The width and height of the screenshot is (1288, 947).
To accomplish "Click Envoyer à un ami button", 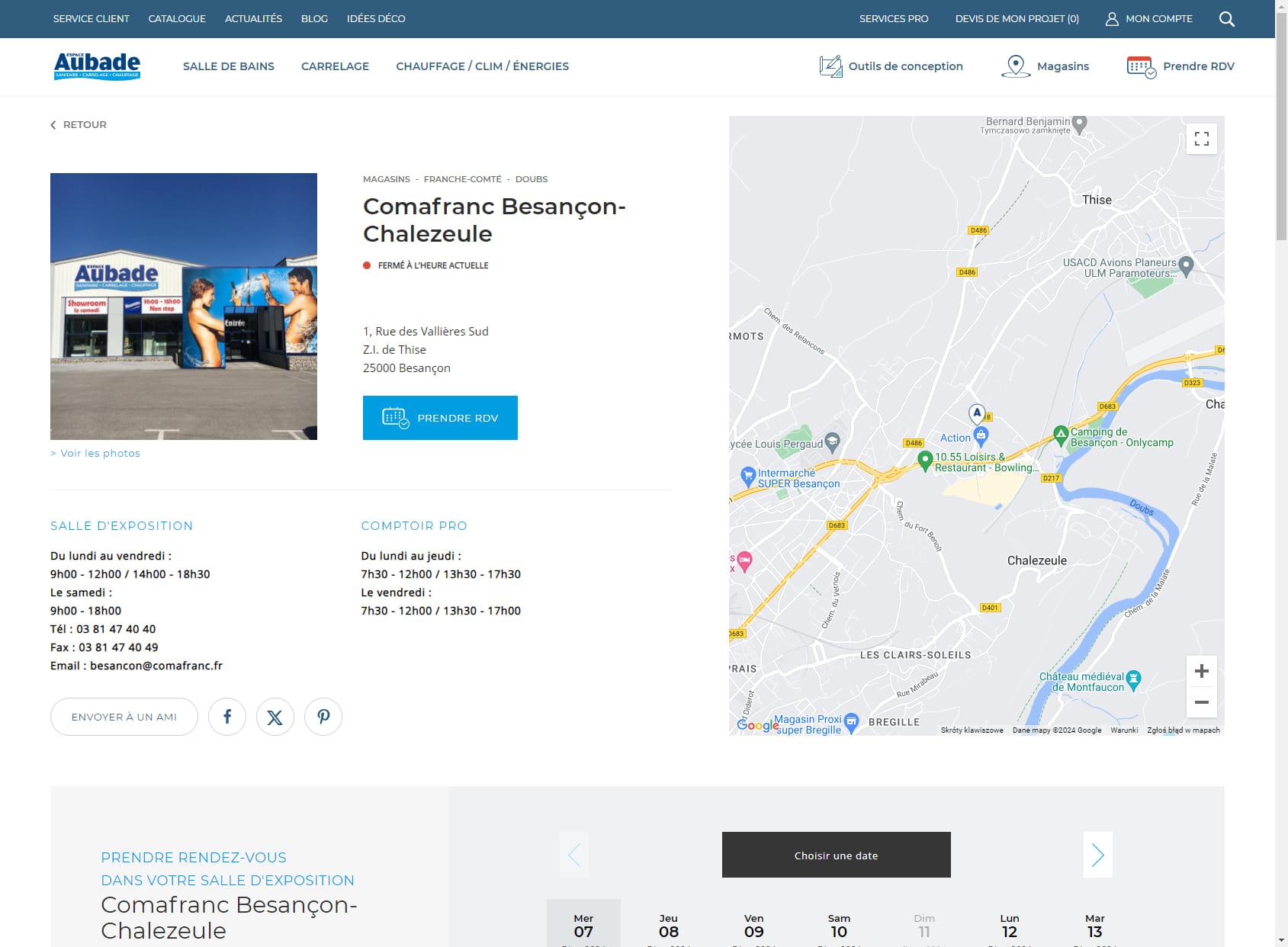I will tap(124, 717).
